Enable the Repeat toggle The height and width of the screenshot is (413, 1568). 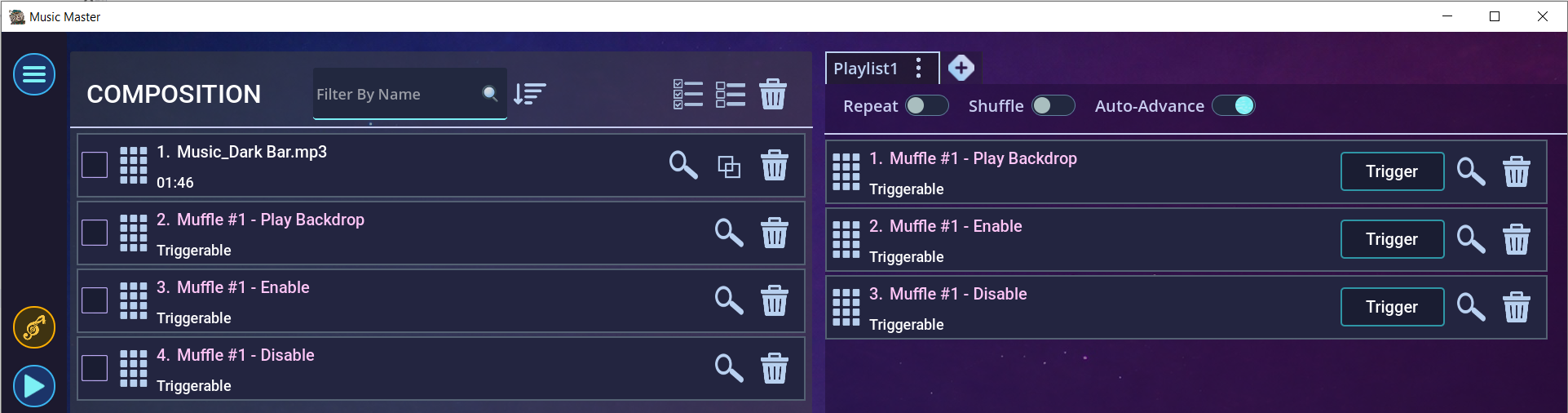point(927,105)
